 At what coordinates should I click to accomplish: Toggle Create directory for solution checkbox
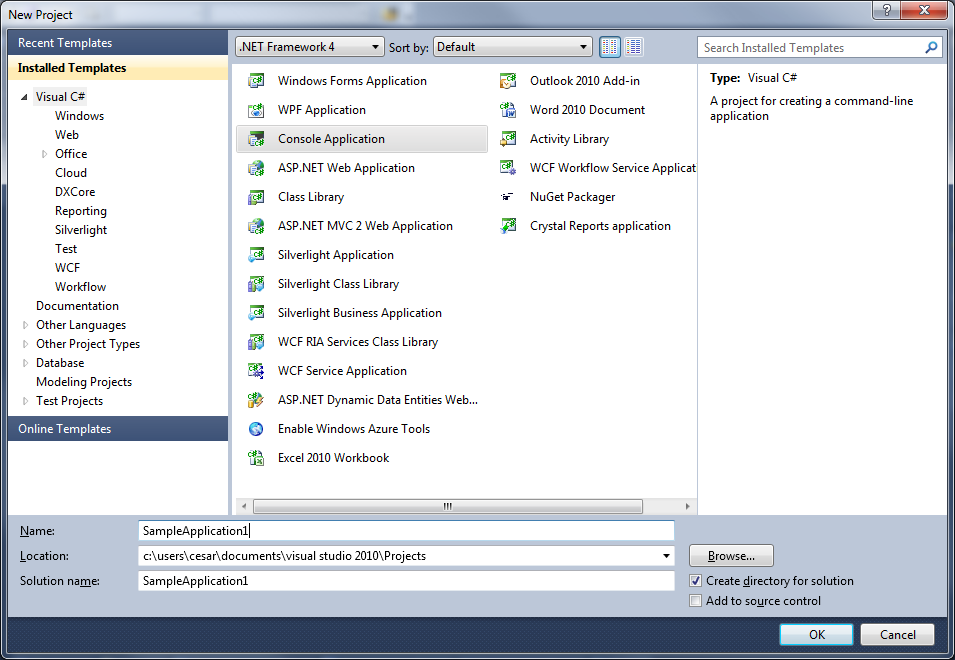[x=696, y=581]
